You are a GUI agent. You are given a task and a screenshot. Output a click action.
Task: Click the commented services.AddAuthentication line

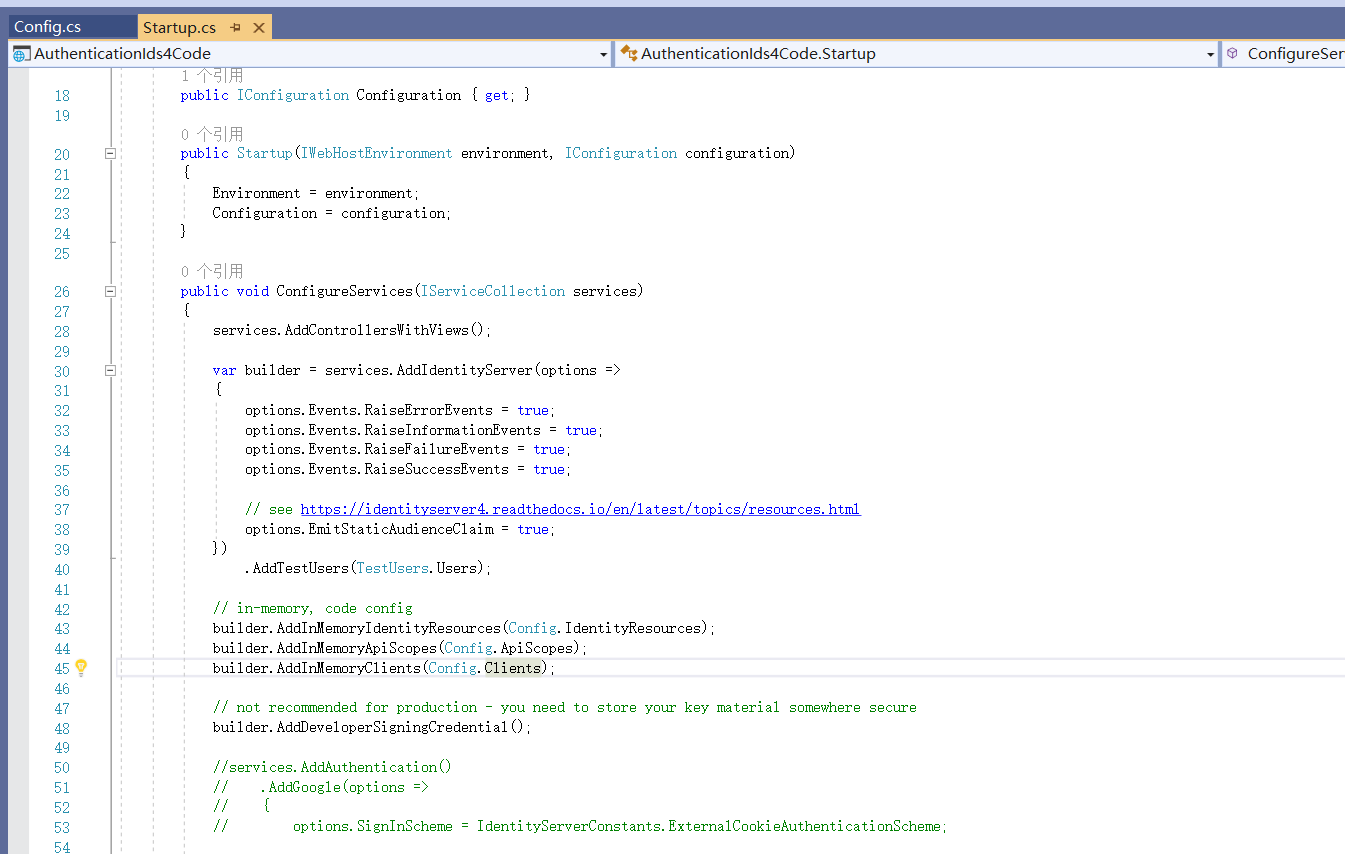pos(332,767)
